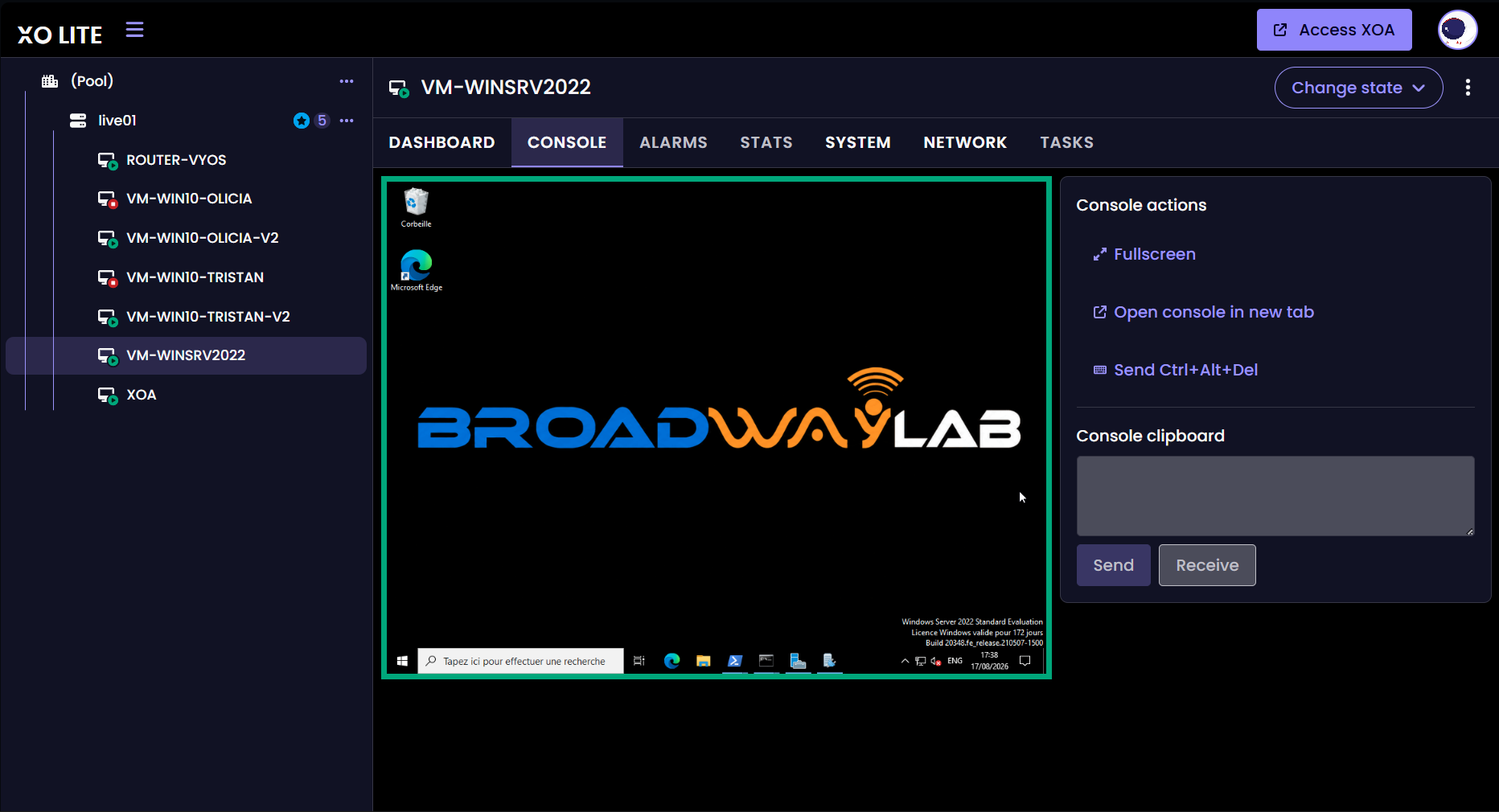Image resolution: width=1499 pixels, height=812 pixels.
Task: Click the Receive clipboard button
Action: click(1207, 565)
